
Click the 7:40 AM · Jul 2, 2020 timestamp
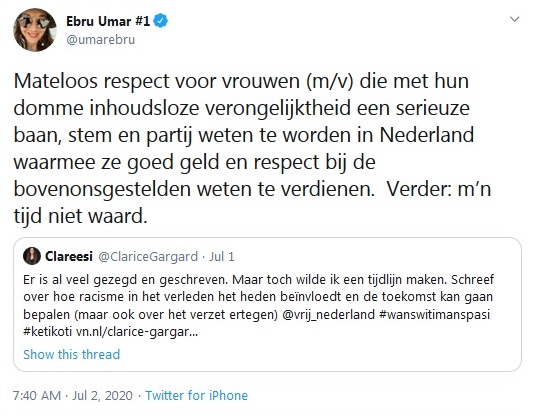click(x=73, y=396)
